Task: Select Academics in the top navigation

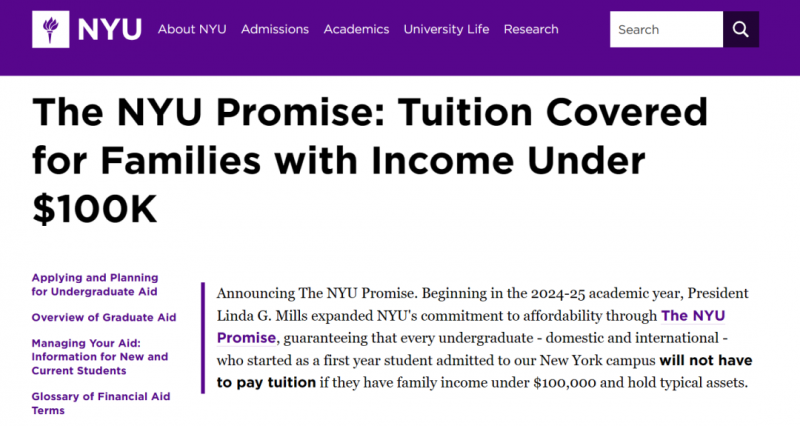Action: [x=356, y=30]
